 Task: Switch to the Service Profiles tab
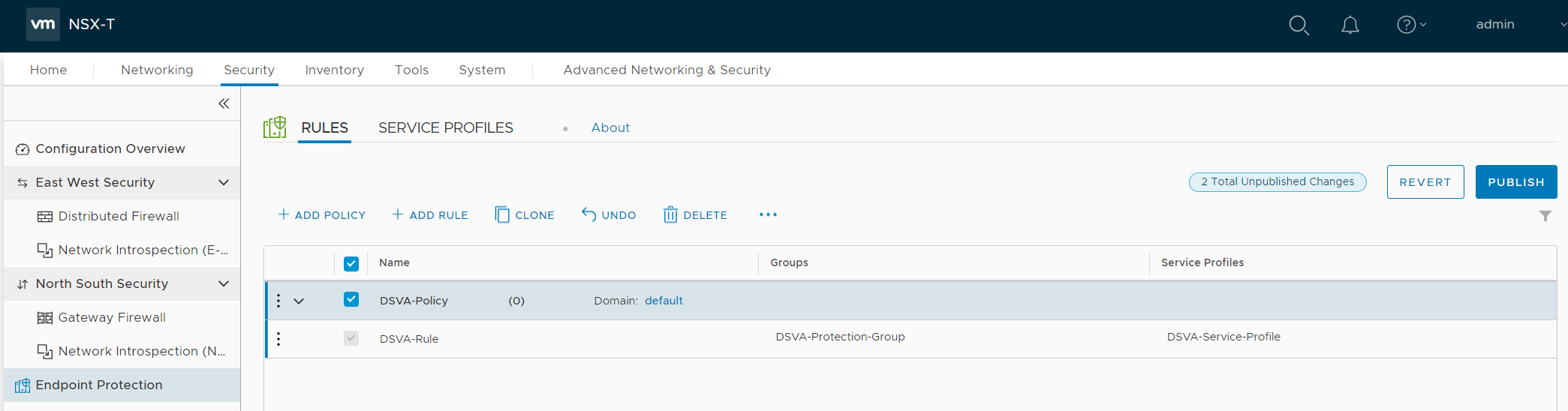click(445, 128)
